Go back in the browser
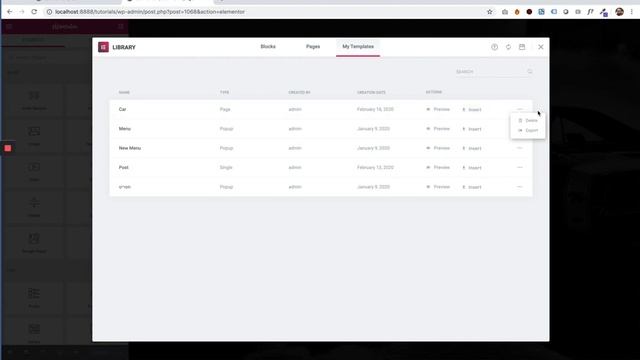Image resolution: width=640 pixels, height=360 pixels. point(9,12)
